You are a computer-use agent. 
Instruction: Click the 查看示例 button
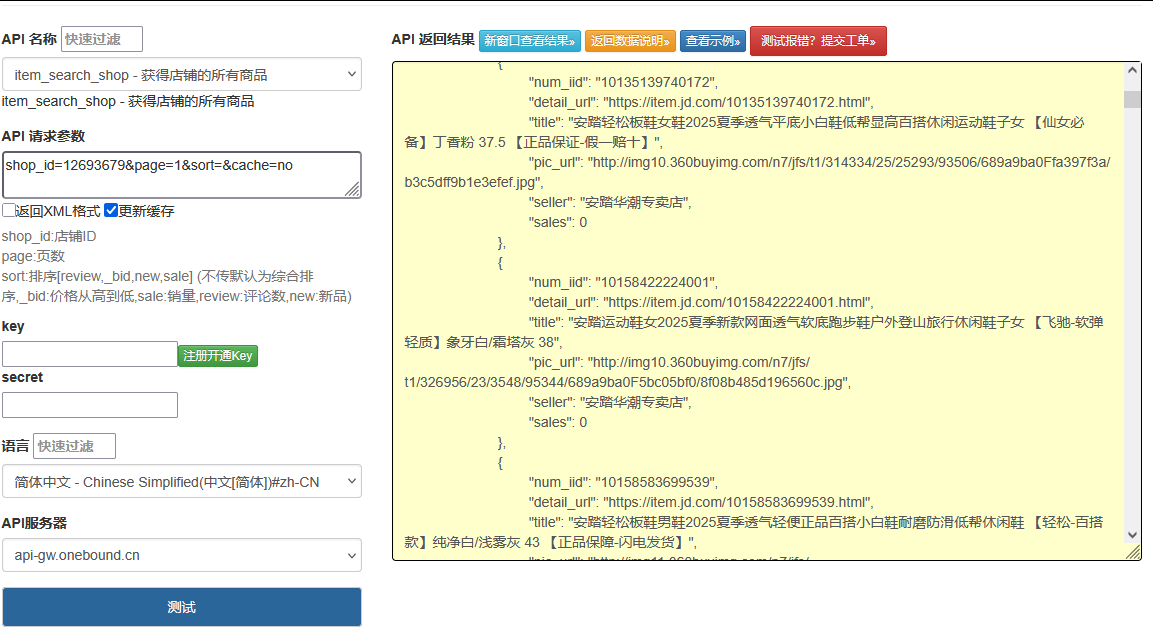coord(713,41)
